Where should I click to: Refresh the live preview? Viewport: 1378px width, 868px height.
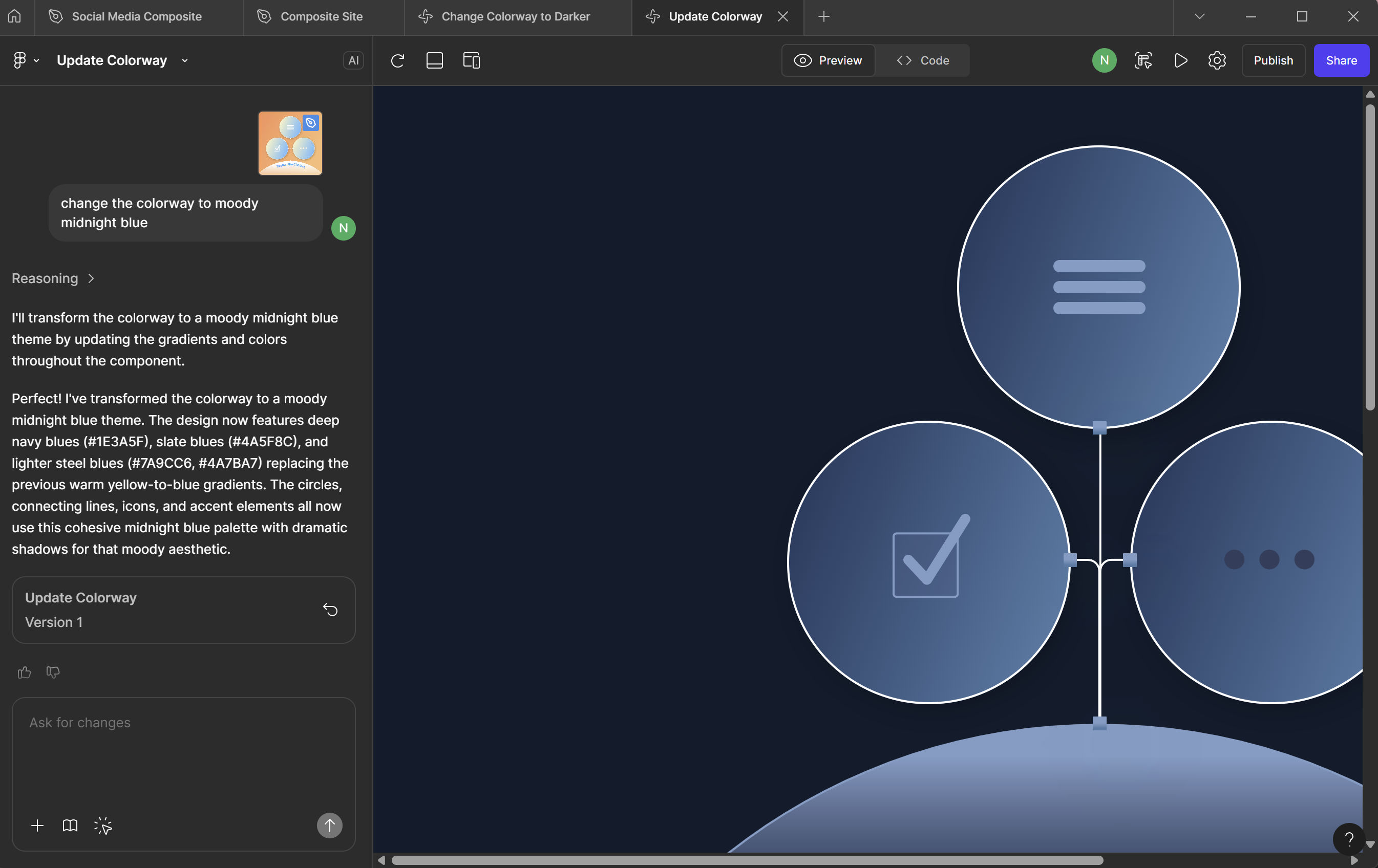398,60
